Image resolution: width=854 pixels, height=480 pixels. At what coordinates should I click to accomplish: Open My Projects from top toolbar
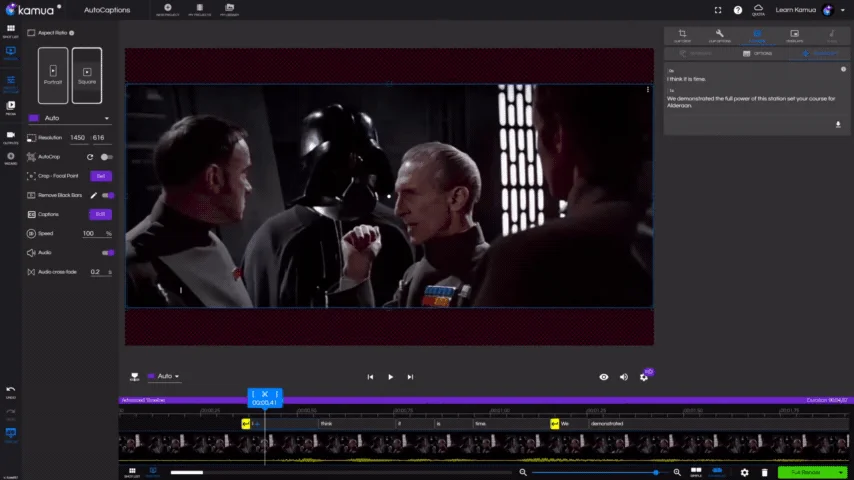(x=199, y=9)
